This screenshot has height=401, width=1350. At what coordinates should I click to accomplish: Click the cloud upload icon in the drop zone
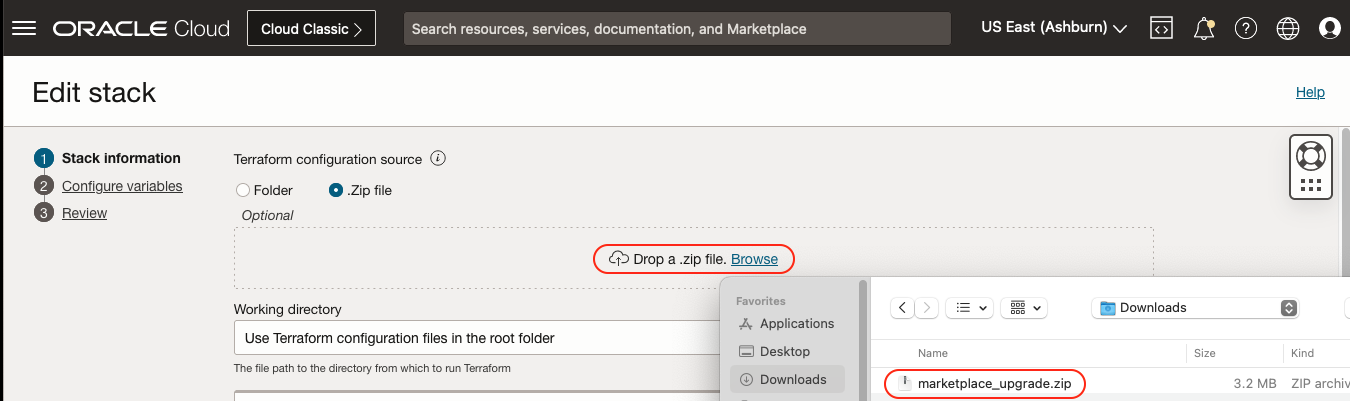coord(619,259)
